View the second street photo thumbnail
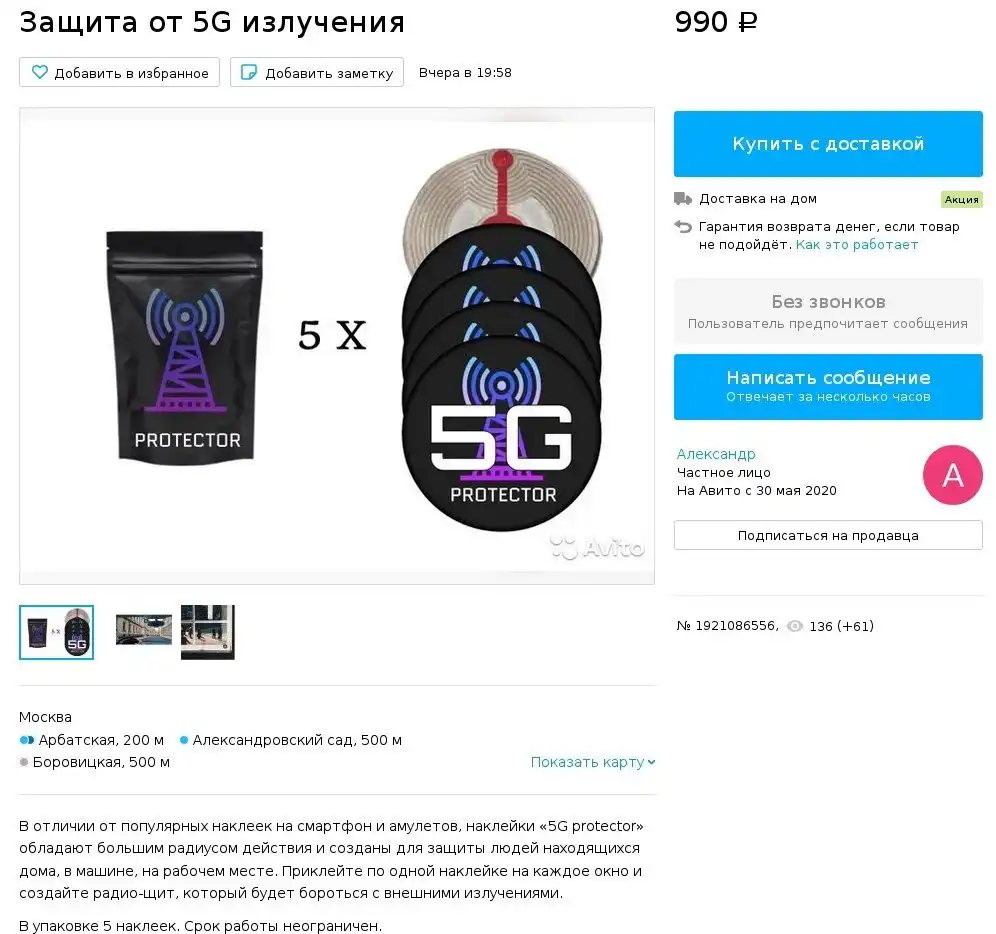This screenshot has width=996, height=934. pyautogui.click(x=144, y=630)
